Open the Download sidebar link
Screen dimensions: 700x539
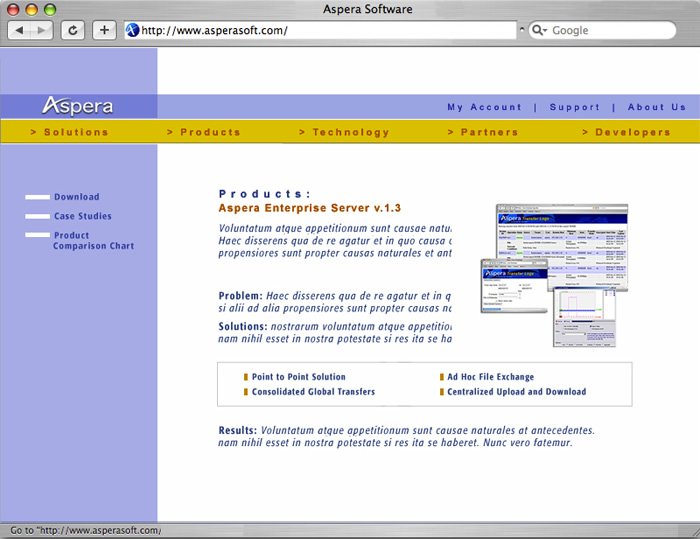77,197
